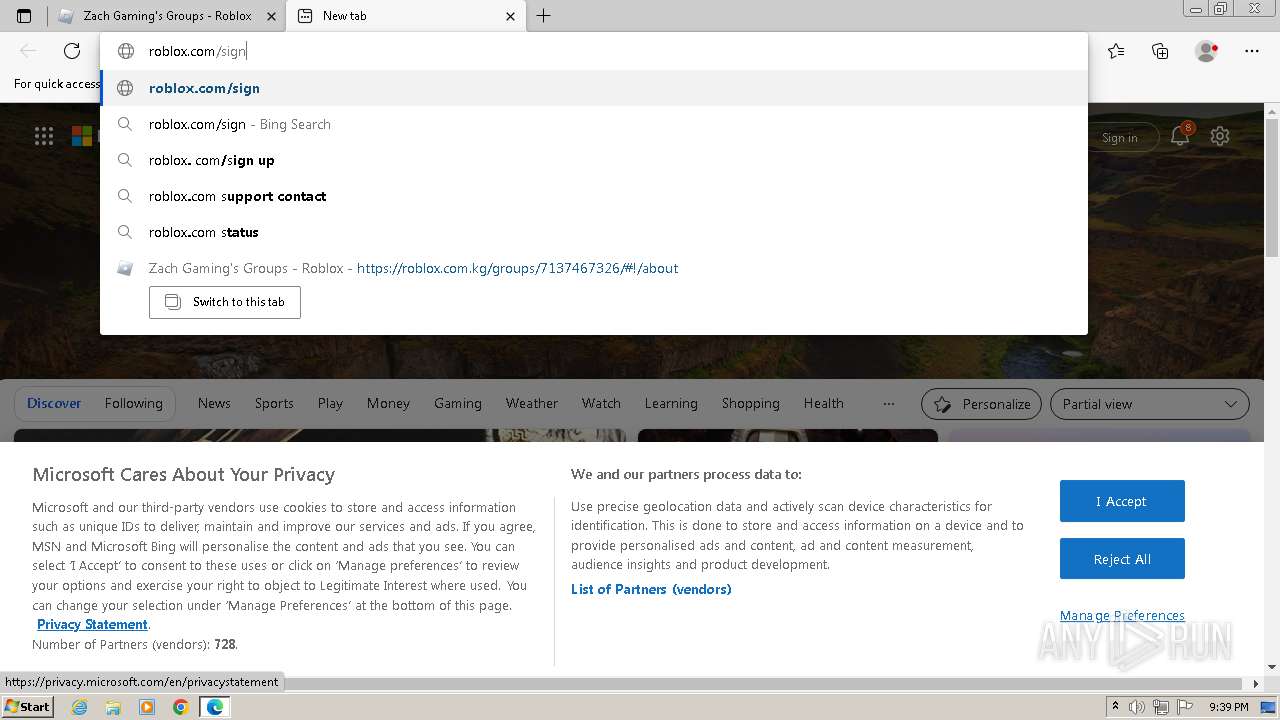Show hidden system tray icons

pyautogui.click(x=1116, y=707)
